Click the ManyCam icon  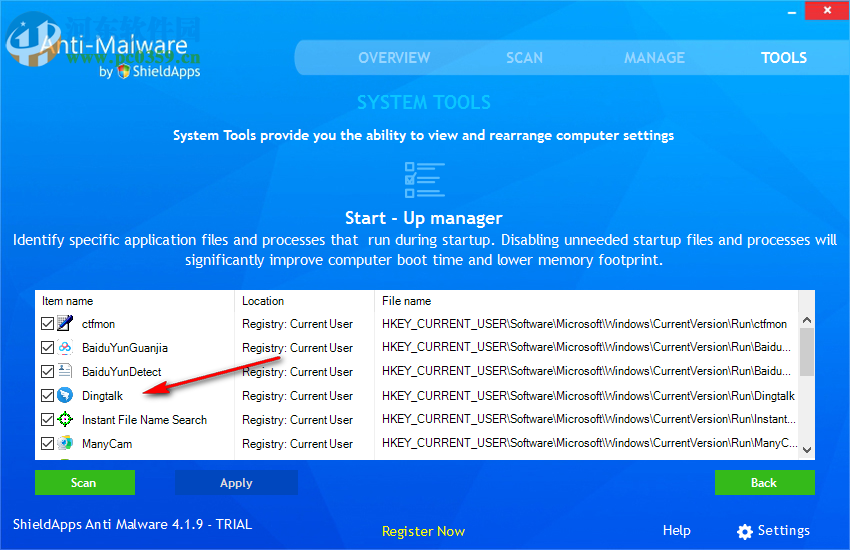click(65, 443)
